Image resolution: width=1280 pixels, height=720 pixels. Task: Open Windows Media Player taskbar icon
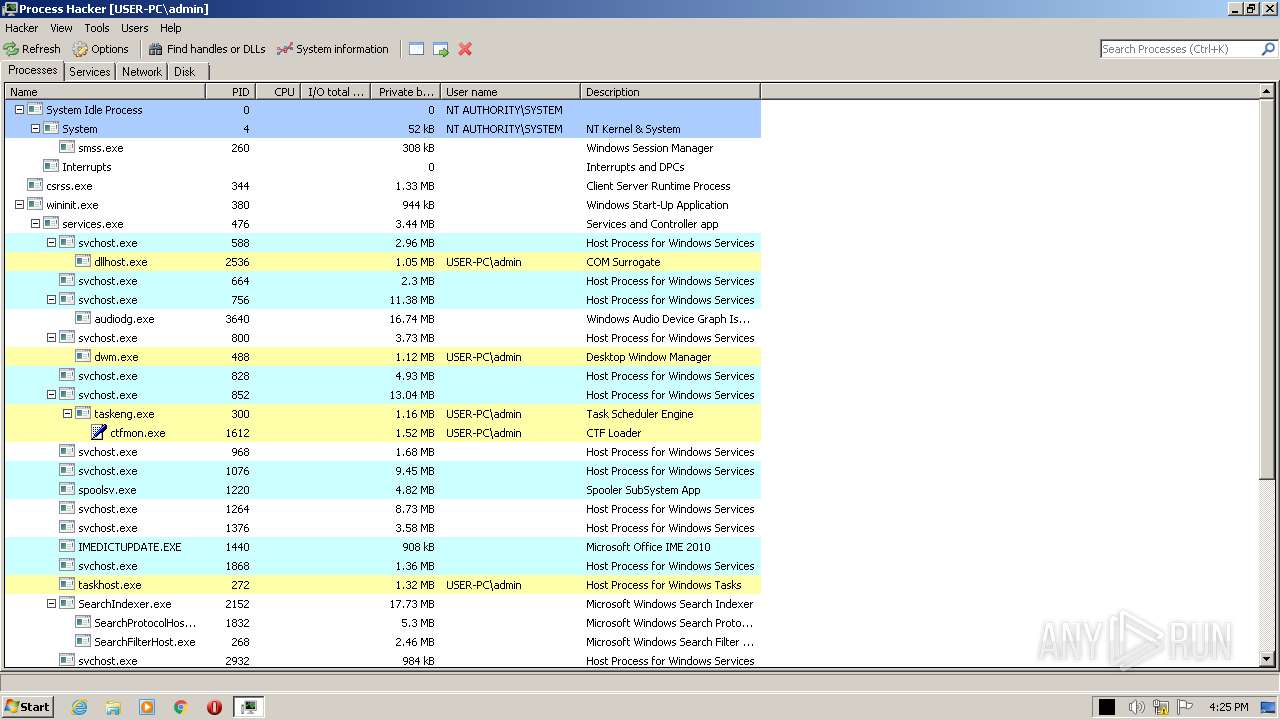[147, 707]
